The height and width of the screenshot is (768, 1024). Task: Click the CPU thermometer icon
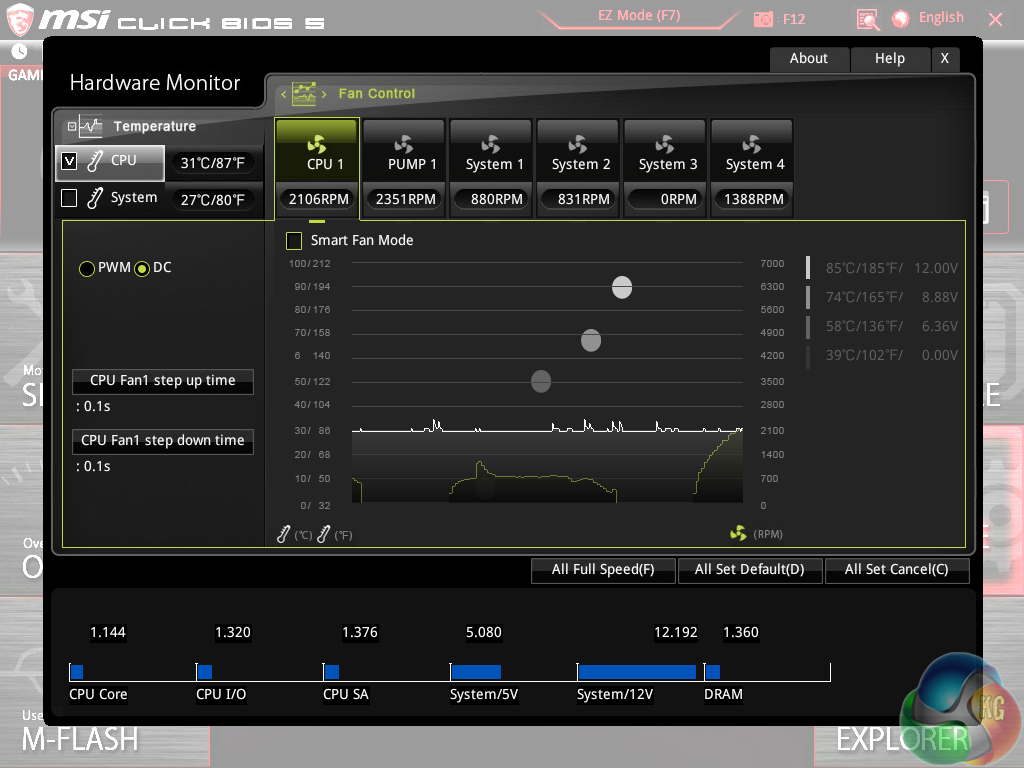(95, 161)
